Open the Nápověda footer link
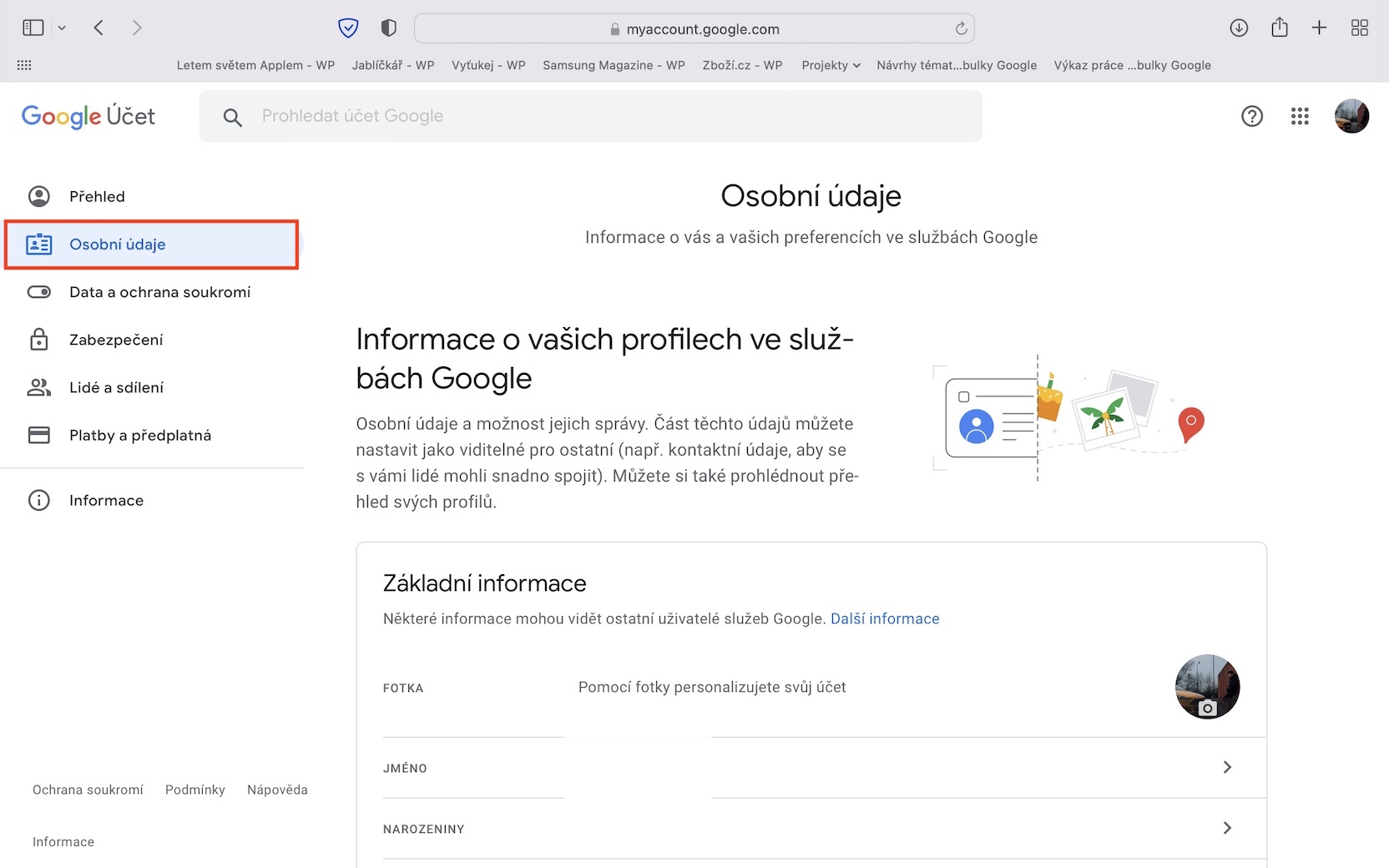The width and height of the screenshot is (1389, 868). pyautogui.click(x=277, y=790)
